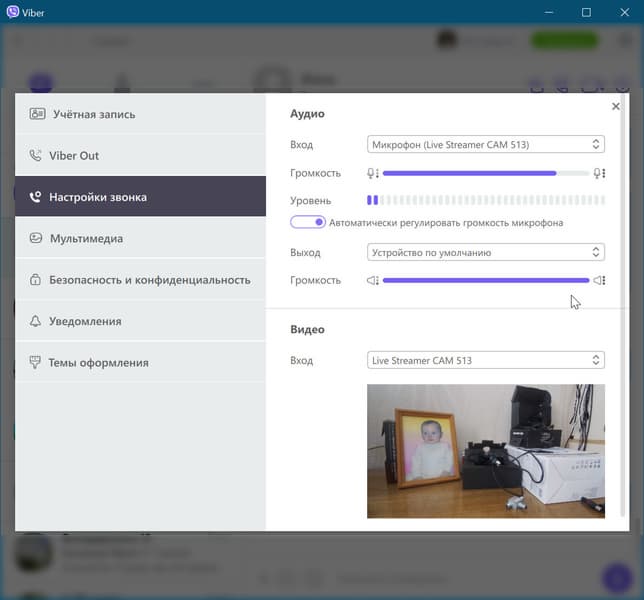The width and height of the screenshot is (644, 600).
Task: Click the low microphone volume icon
Action: (373, 173)
